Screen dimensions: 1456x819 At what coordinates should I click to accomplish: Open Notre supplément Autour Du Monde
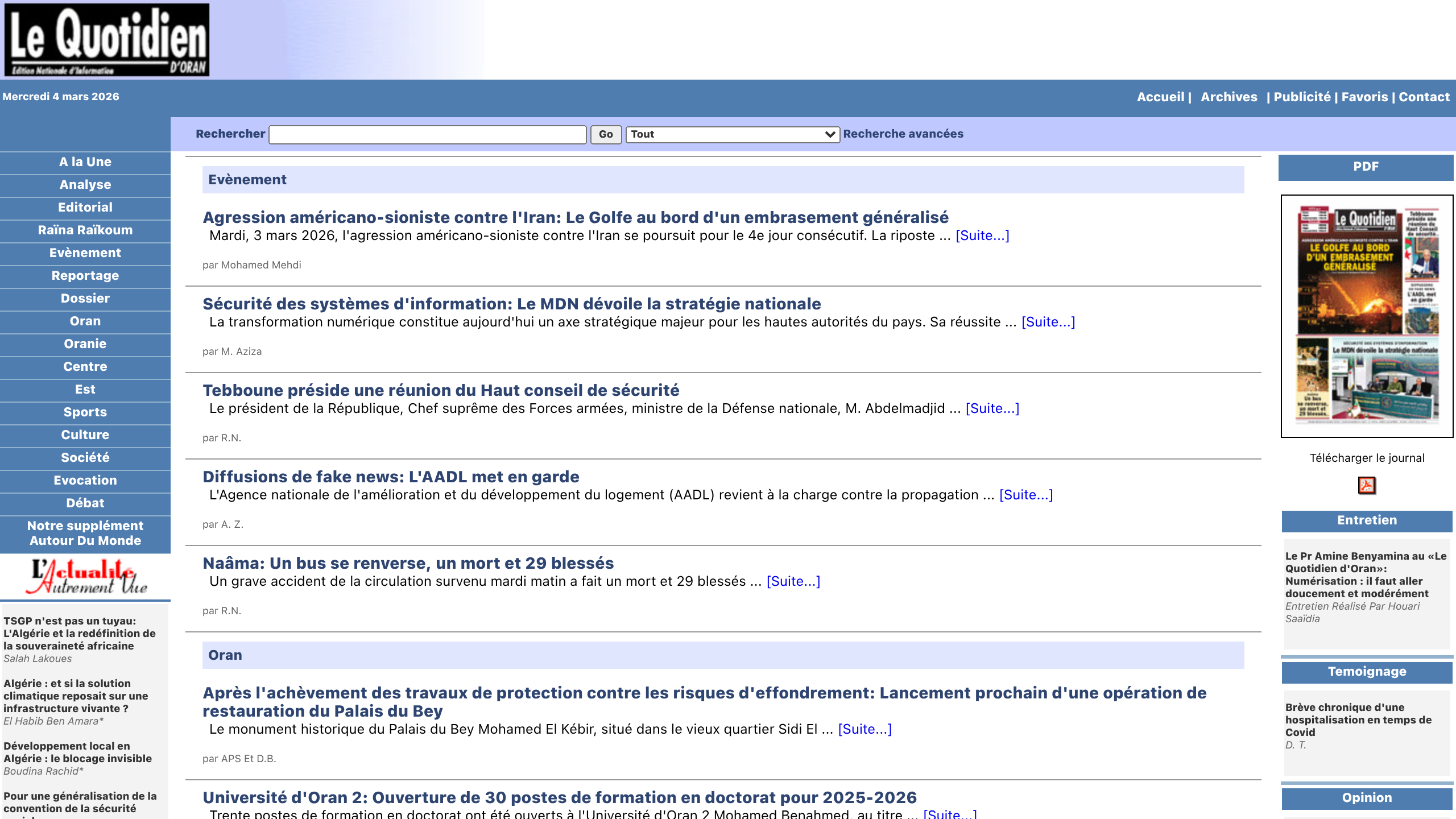pos(85,533)
